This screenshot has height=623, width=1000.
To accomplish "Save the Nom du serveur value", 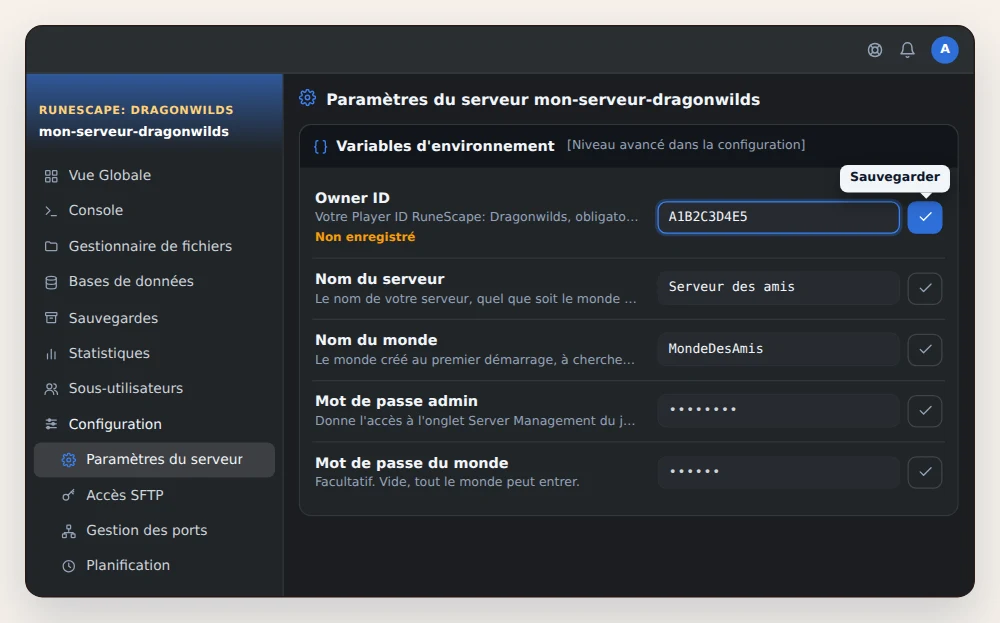I will click(x=925, y=288).
